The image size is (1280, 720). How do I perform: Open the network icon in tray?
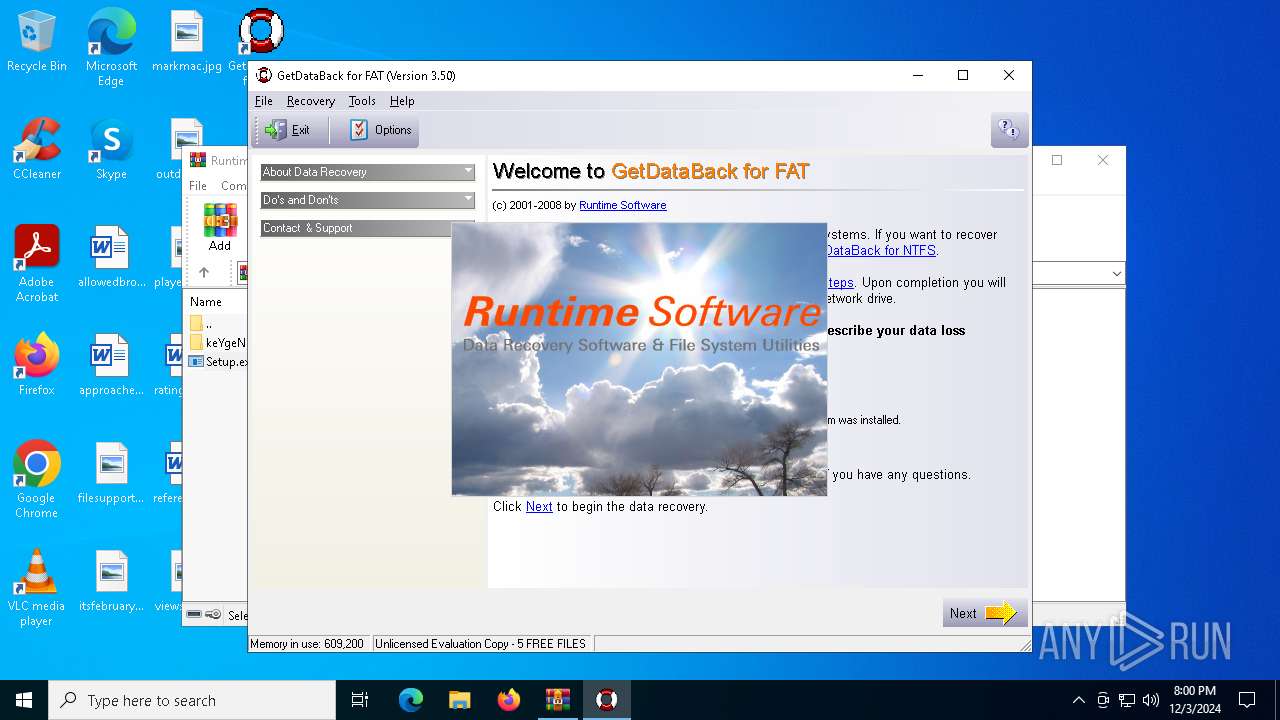[1127, 700]
